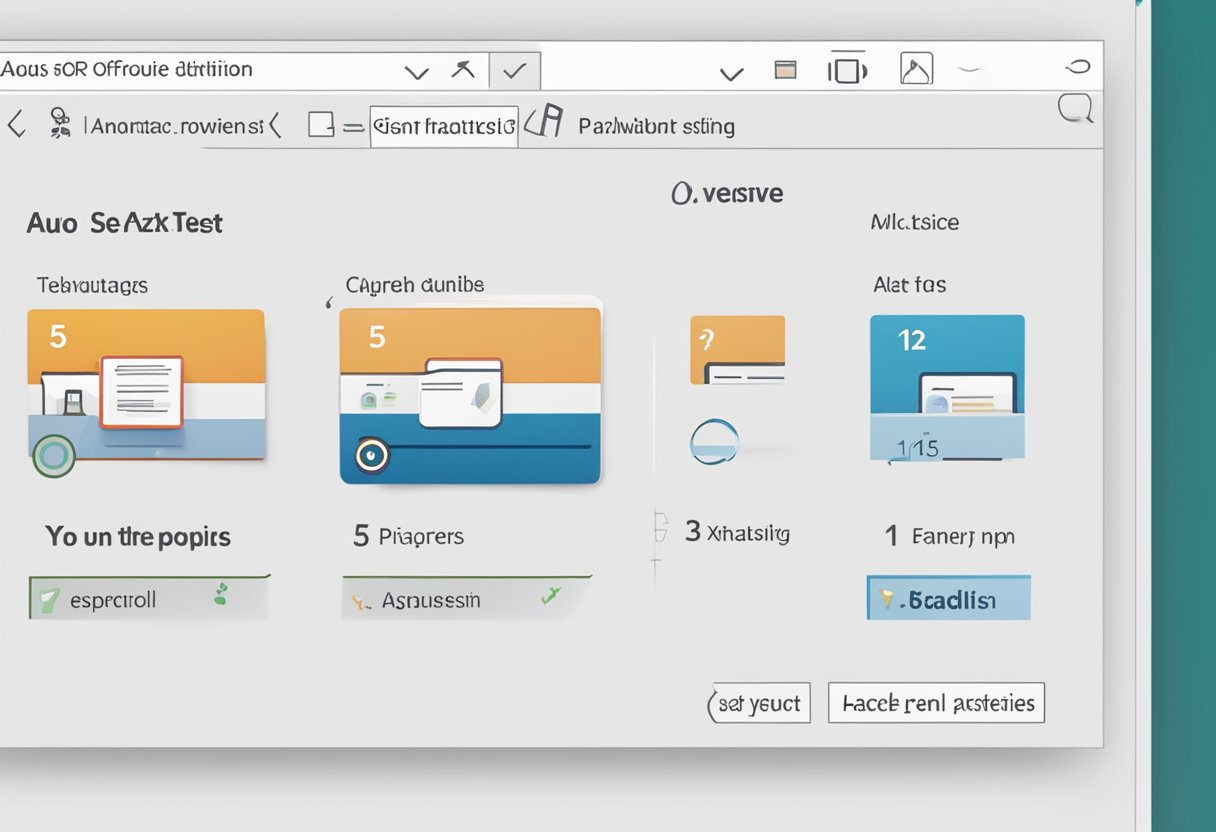
Task: Click the overlapping-windows icon in the top toolbar
Action: [848, 68]
